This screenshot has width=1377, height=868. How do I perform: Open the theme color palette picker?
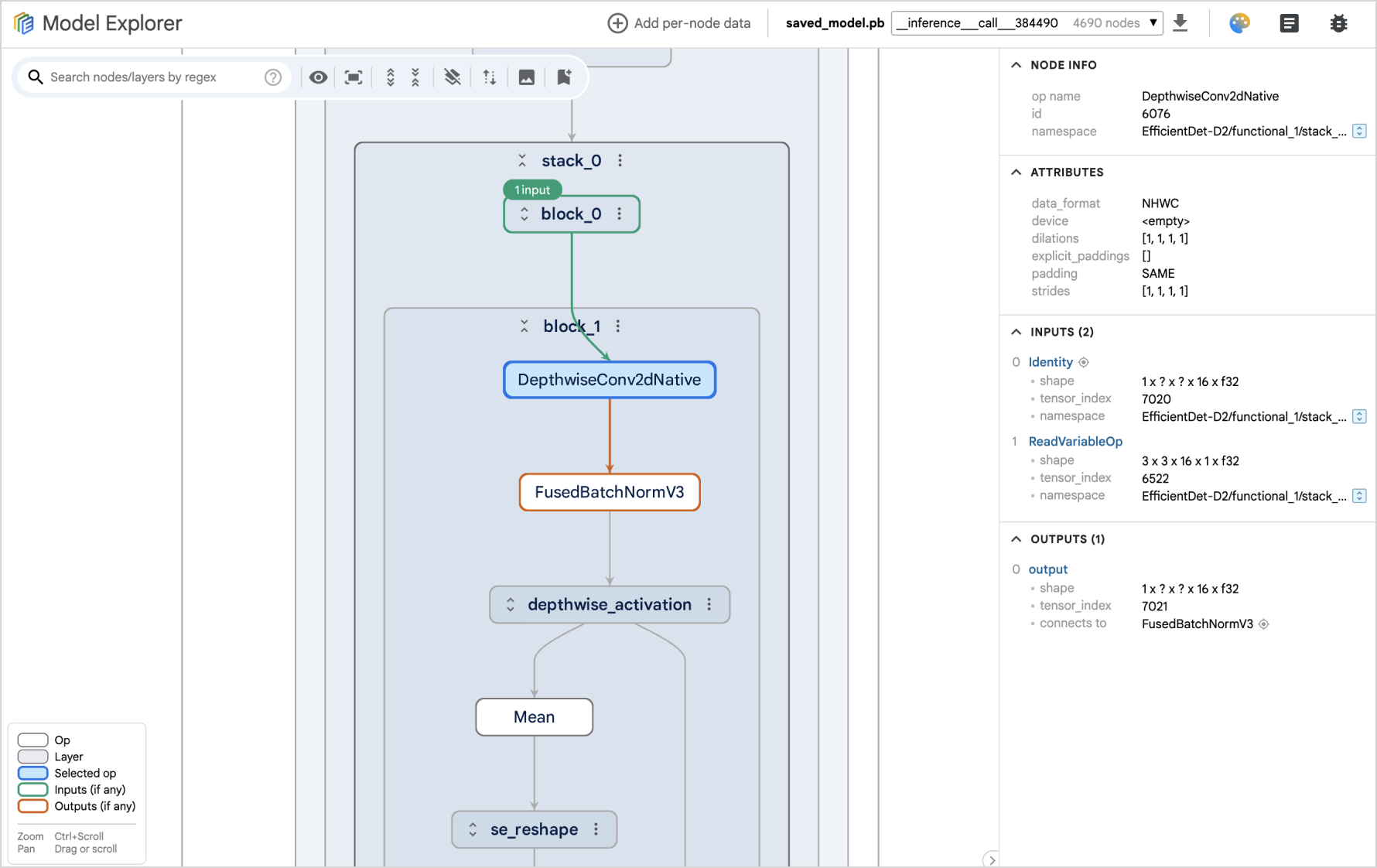1239,22
